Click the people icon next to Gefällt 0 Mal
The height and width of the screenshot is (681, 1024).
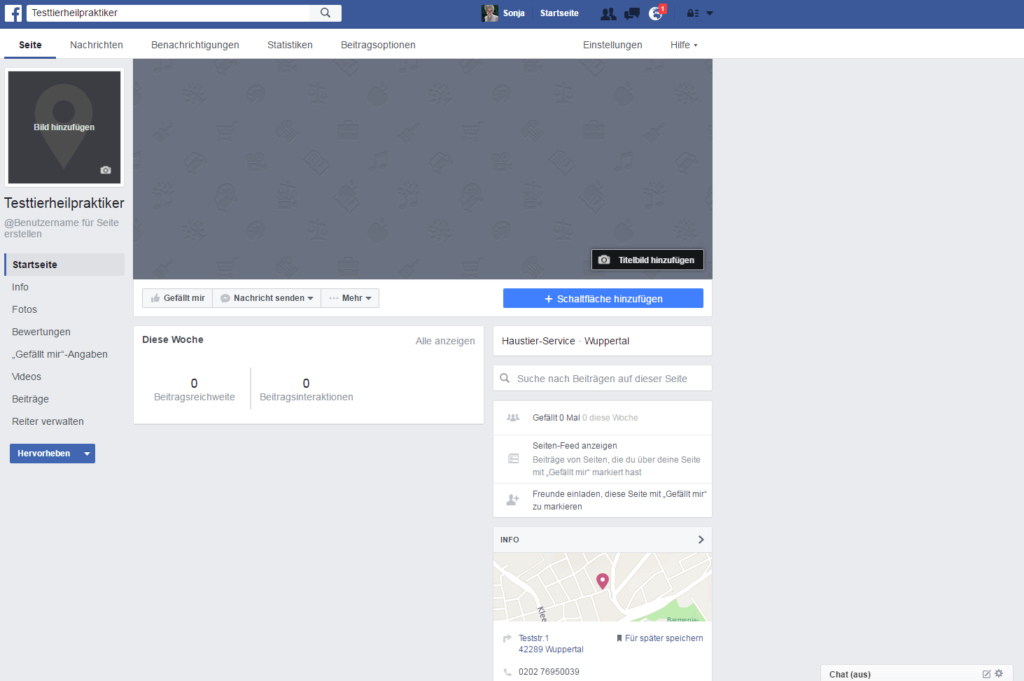513,417
